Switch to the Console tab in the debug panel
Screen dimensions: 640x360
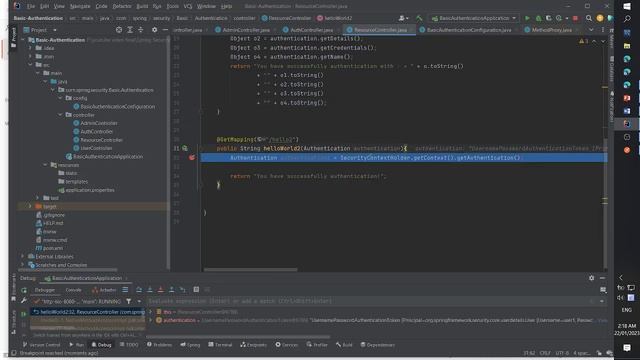click(73, 290)
